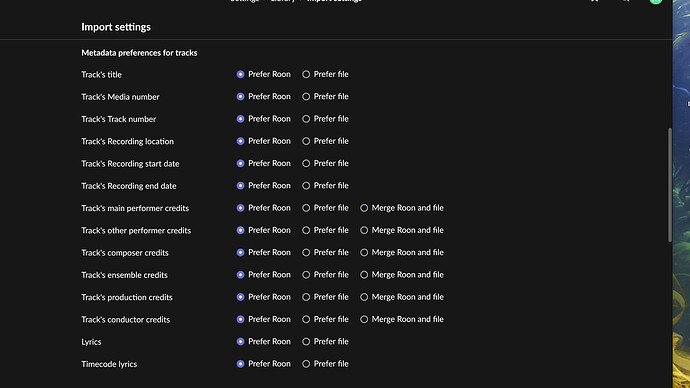Select Prefer Roon for Lyrics
Image resolution: width=690 pixels, height=388 pixels.
point(240,341)
